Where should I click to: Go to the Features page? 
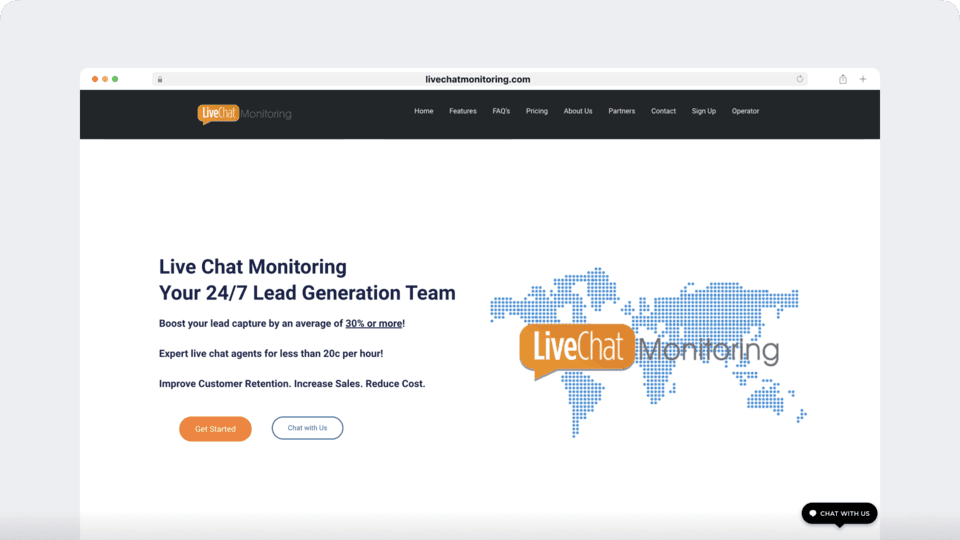point(463,111)
